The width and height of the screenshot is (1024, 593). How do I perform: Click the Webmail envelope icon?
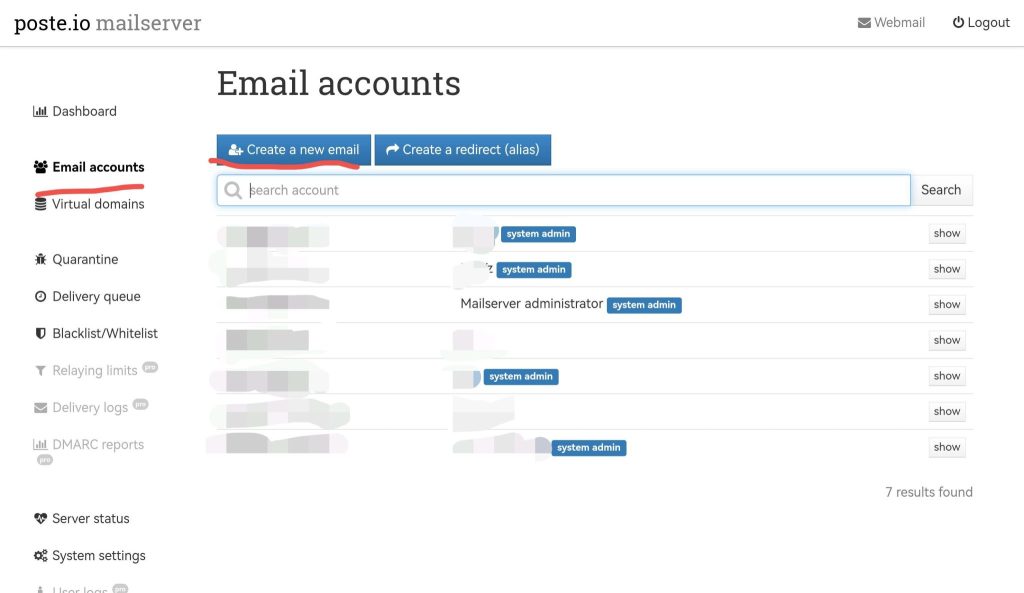pyautogui.click(x=864, y=23)
